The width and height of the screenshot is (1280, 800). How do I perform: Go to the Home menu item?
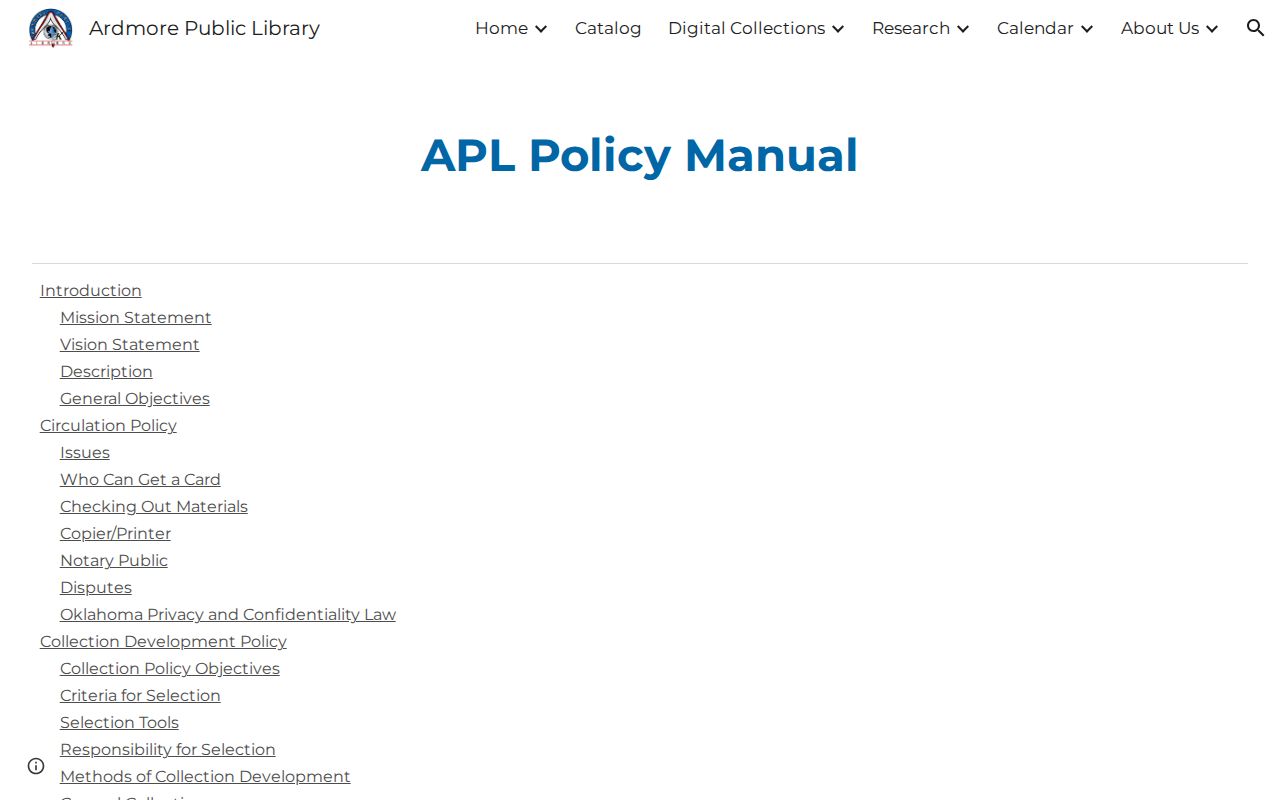501,28
